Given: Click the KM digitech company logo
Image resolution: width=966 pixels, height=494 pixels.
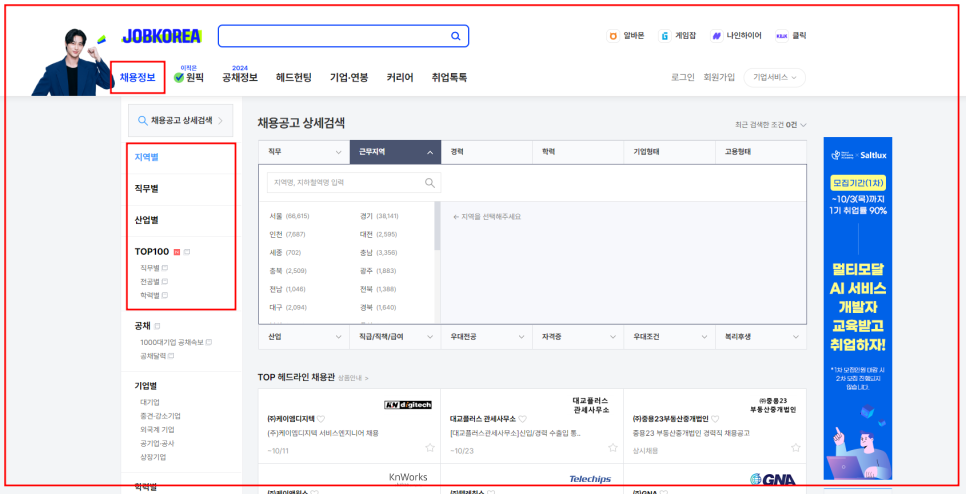Looking at the screenshot, I should 408,405.
